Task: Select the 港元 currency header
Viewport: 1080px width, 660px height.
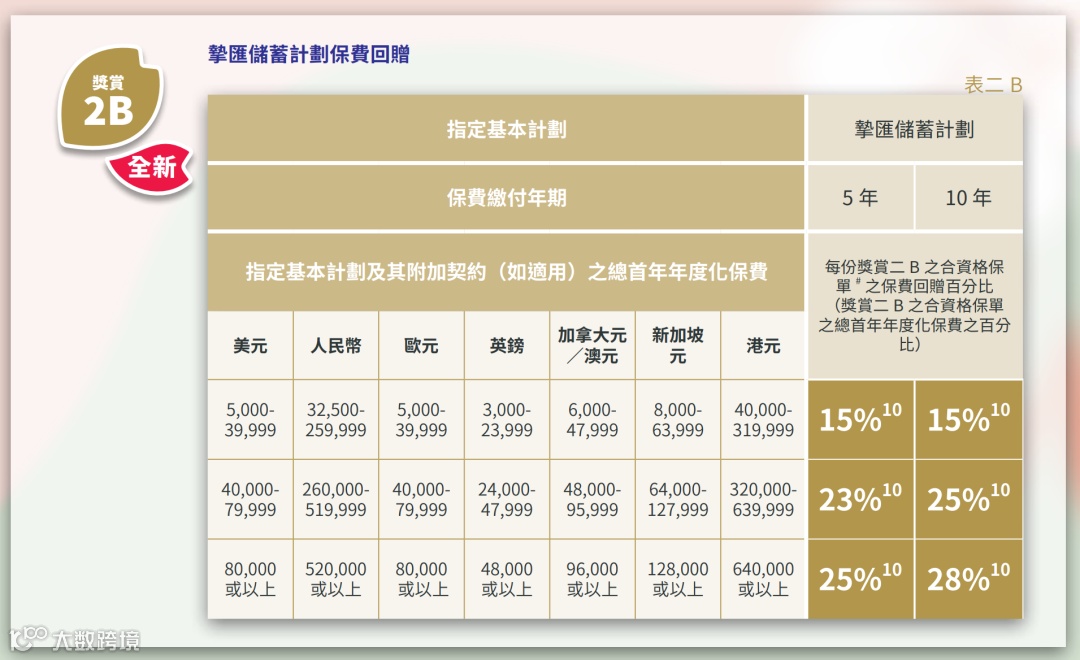Action: (x=763, y=345)
